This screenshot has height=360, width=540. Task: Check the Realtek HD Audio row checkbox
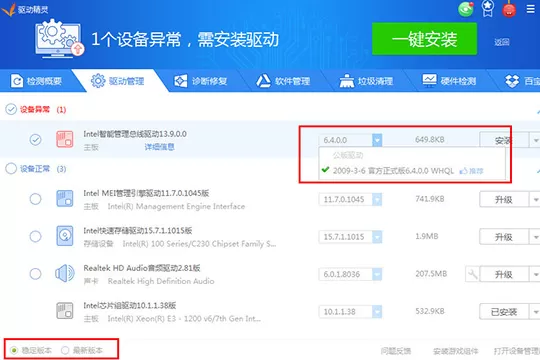[35, 274]
